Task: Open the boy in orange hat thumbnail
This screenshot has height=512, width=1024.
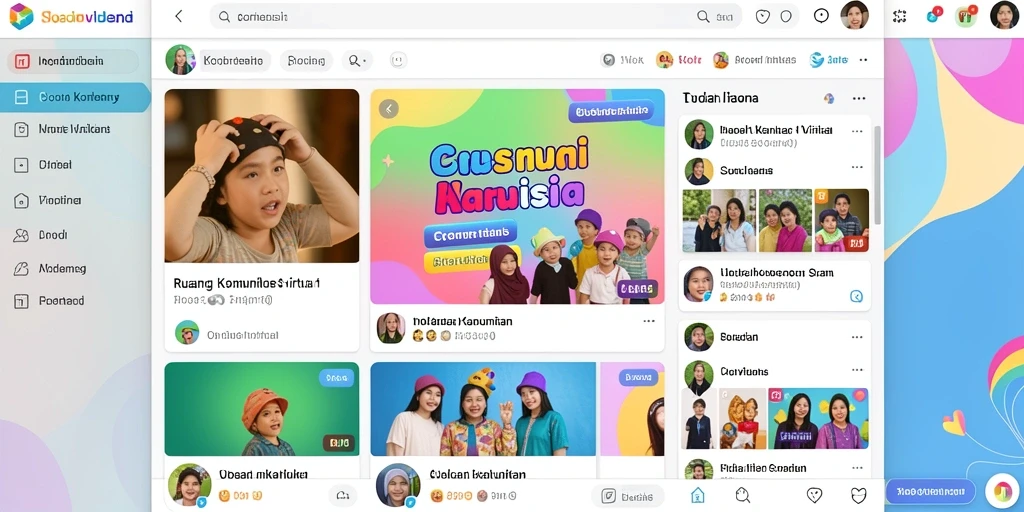Action: coord(262,409)
